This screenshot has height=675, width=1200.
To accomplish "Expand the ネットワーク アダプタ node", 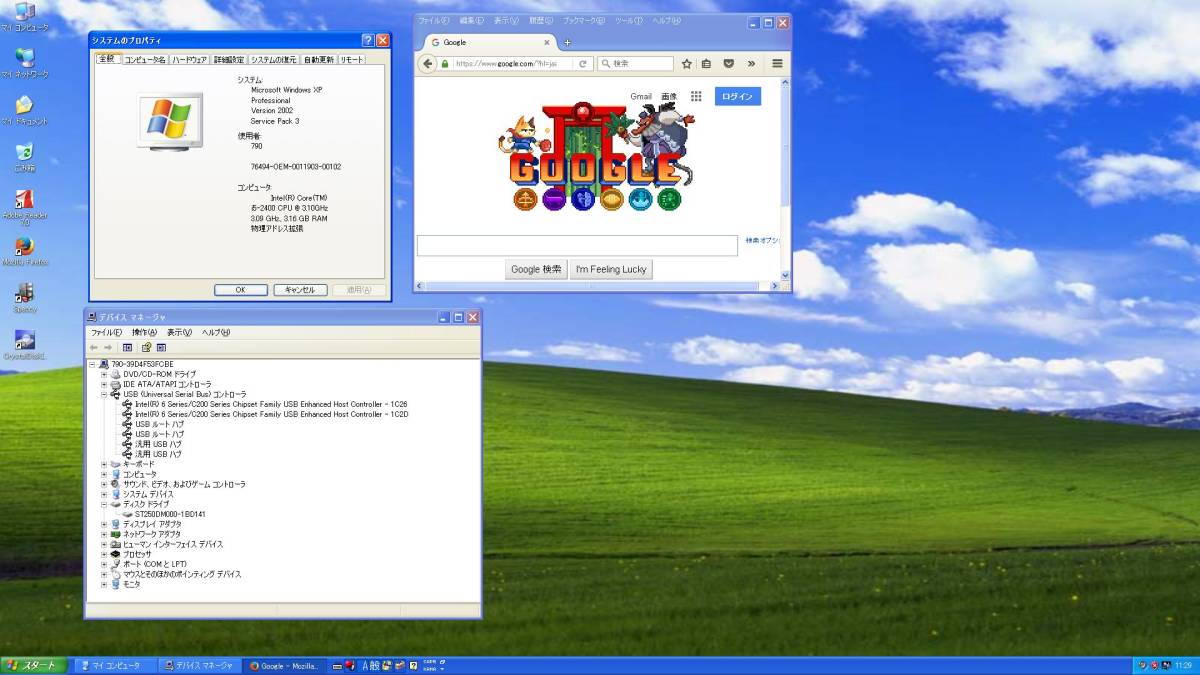I will (104, 534).
